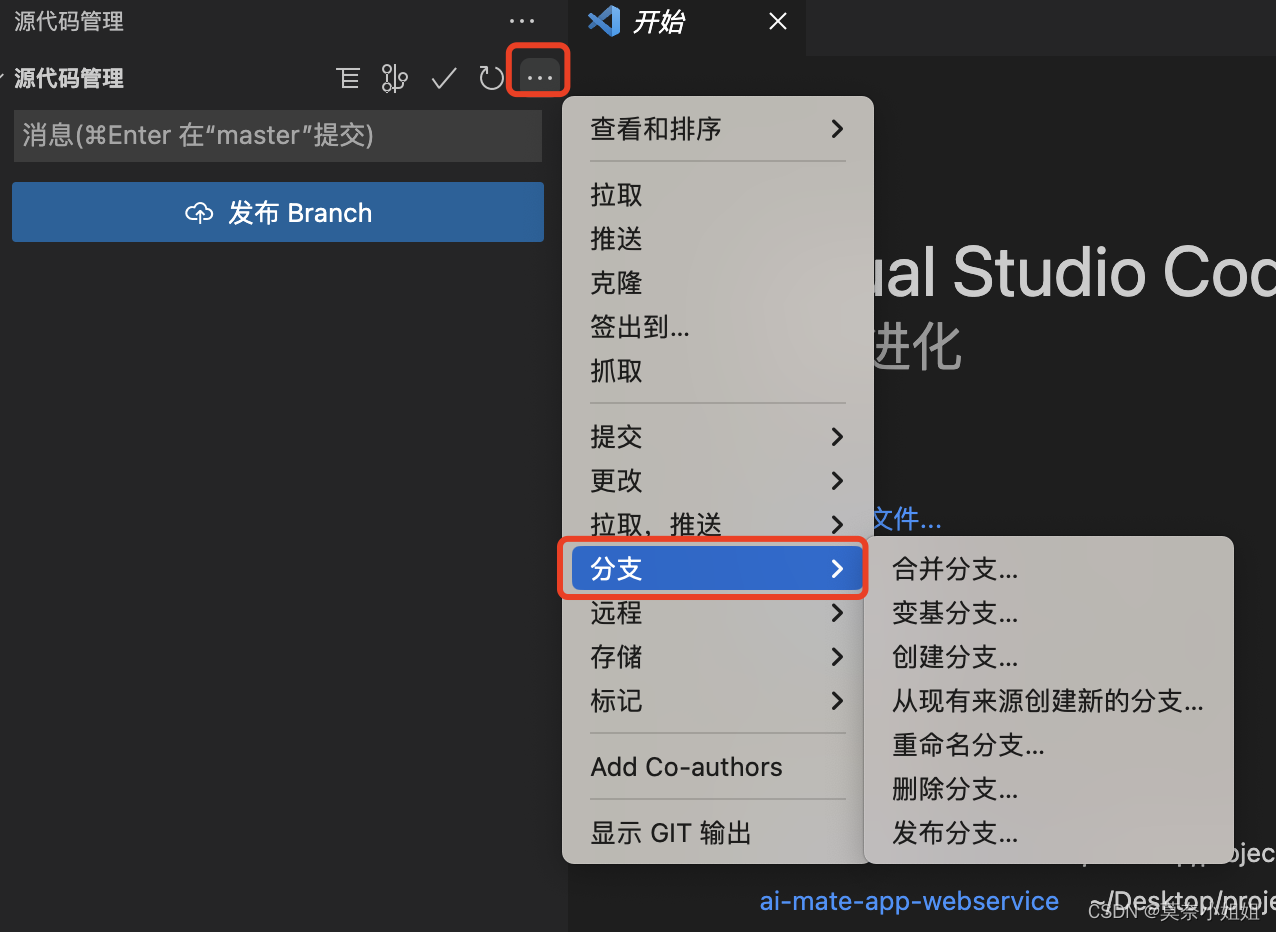The height and width of the screenshot is (932, 1276).
Task: Choose 删除分支... from the submenu
Action: (x=955, y=789)
